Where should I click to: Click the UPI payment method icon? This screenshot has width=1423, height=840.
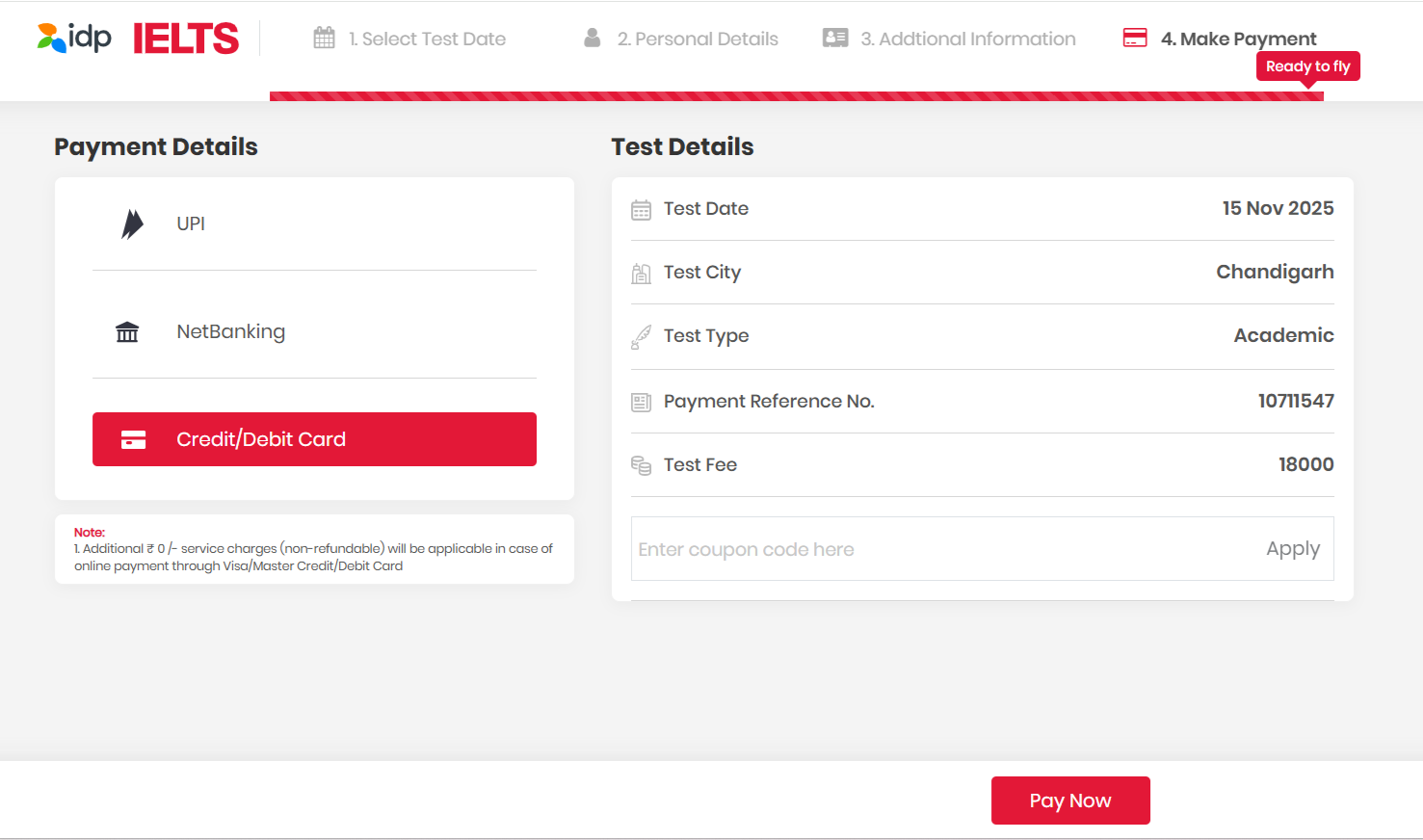tap(131, 223)
